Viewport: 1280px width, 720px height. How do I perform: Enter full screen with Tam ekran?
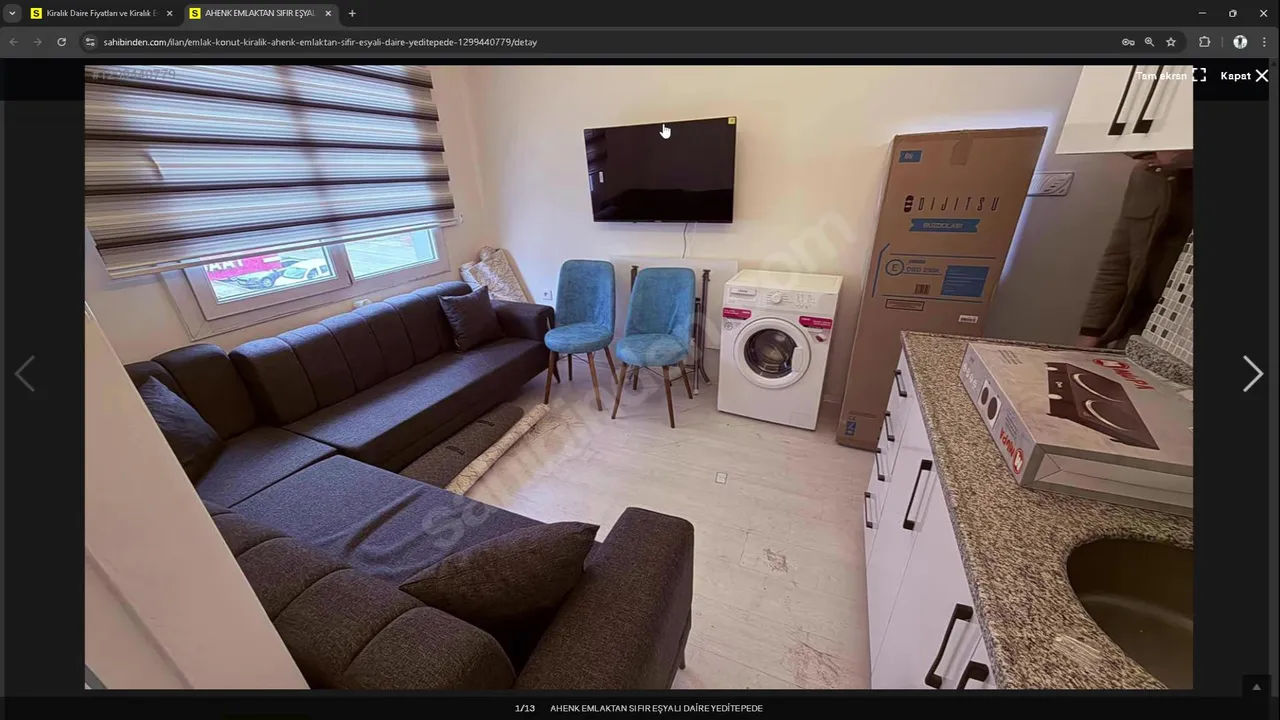[1171, 76]
